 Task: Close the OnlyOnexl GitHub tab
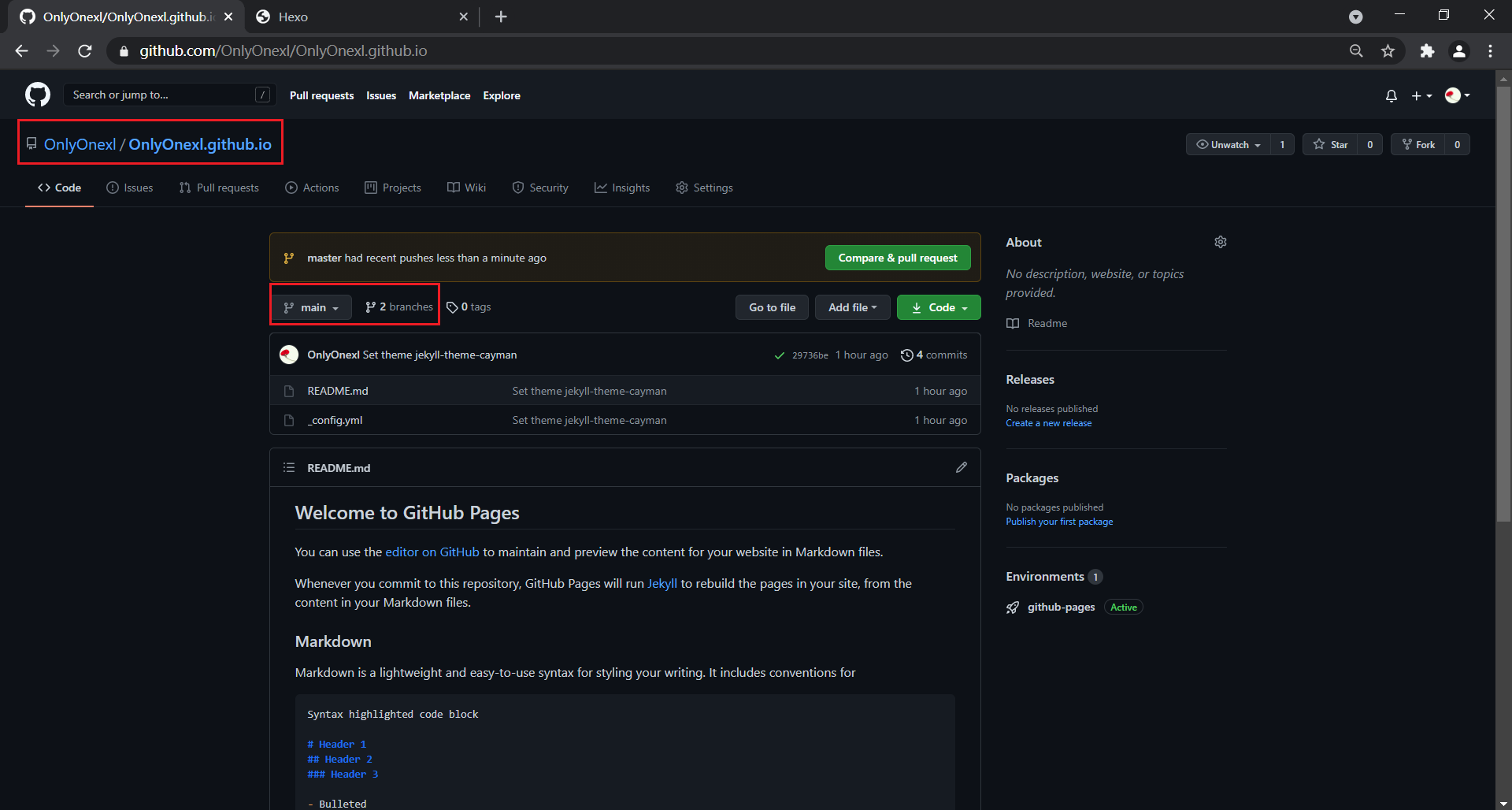(x=228, y=17)
